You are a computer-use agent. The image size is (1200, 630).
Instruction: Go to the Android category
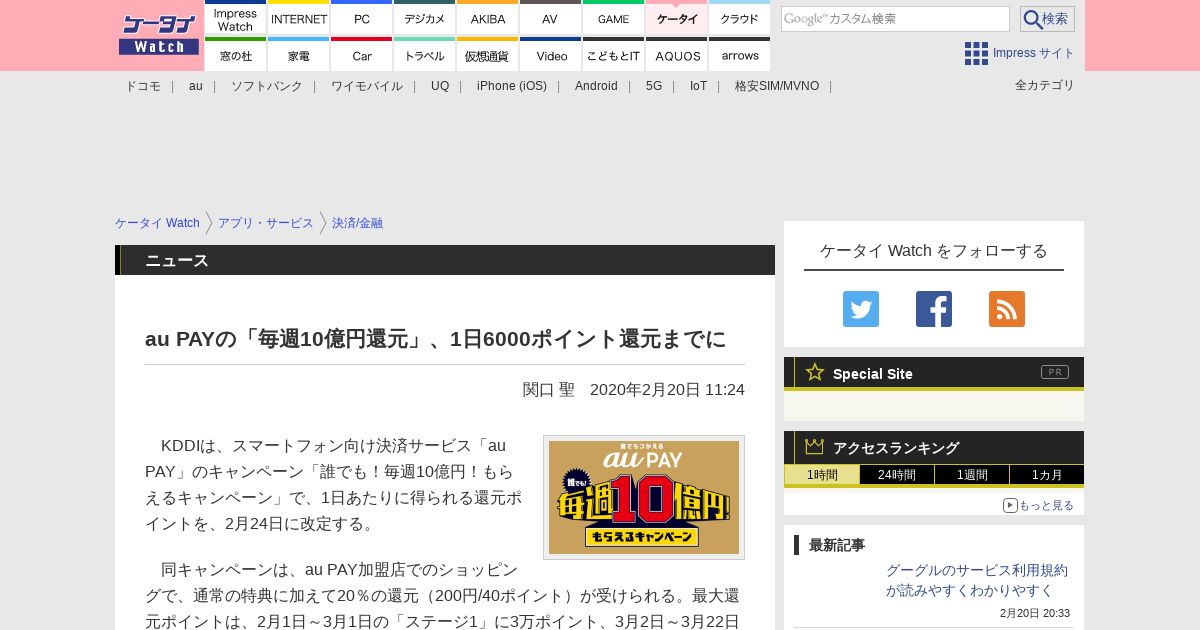click(596, 86)
